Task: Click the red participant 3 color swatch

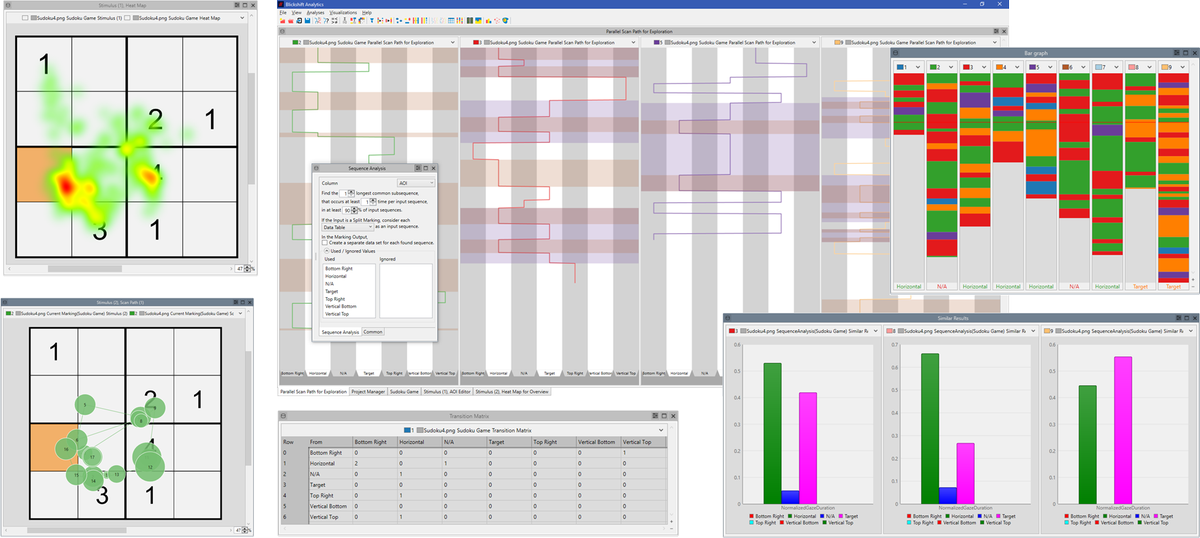Action: [x=475, y=43]
